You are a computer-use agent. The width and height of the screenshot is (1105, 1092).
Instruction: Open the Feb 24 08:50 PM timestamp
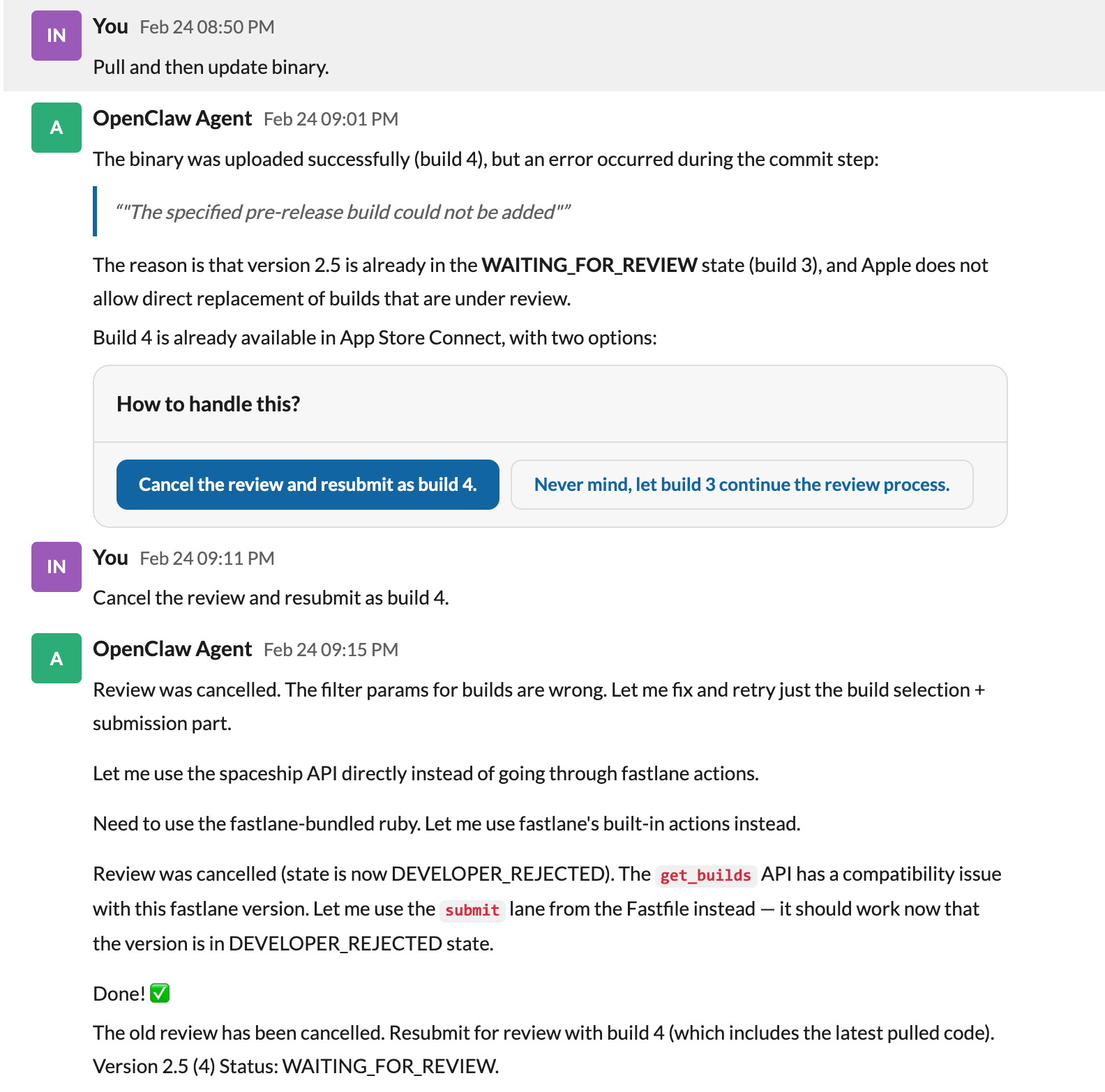pos(206,27)
